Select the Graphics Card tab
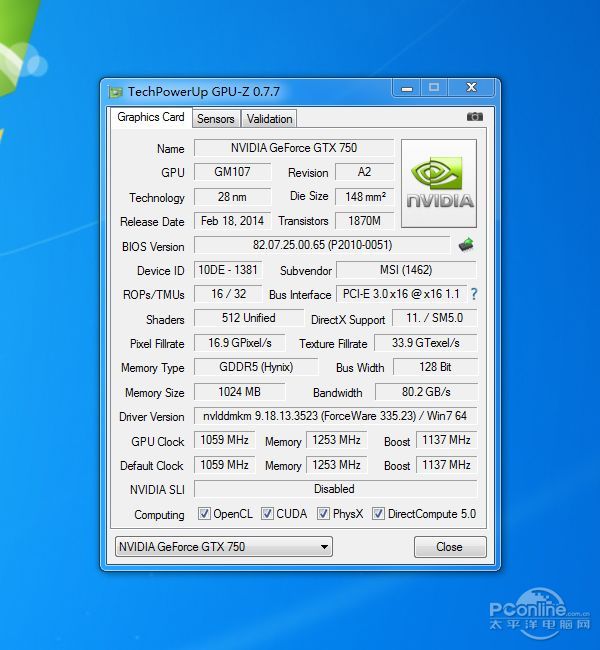Viewport: 600px width, 650px height. (151, 117)
